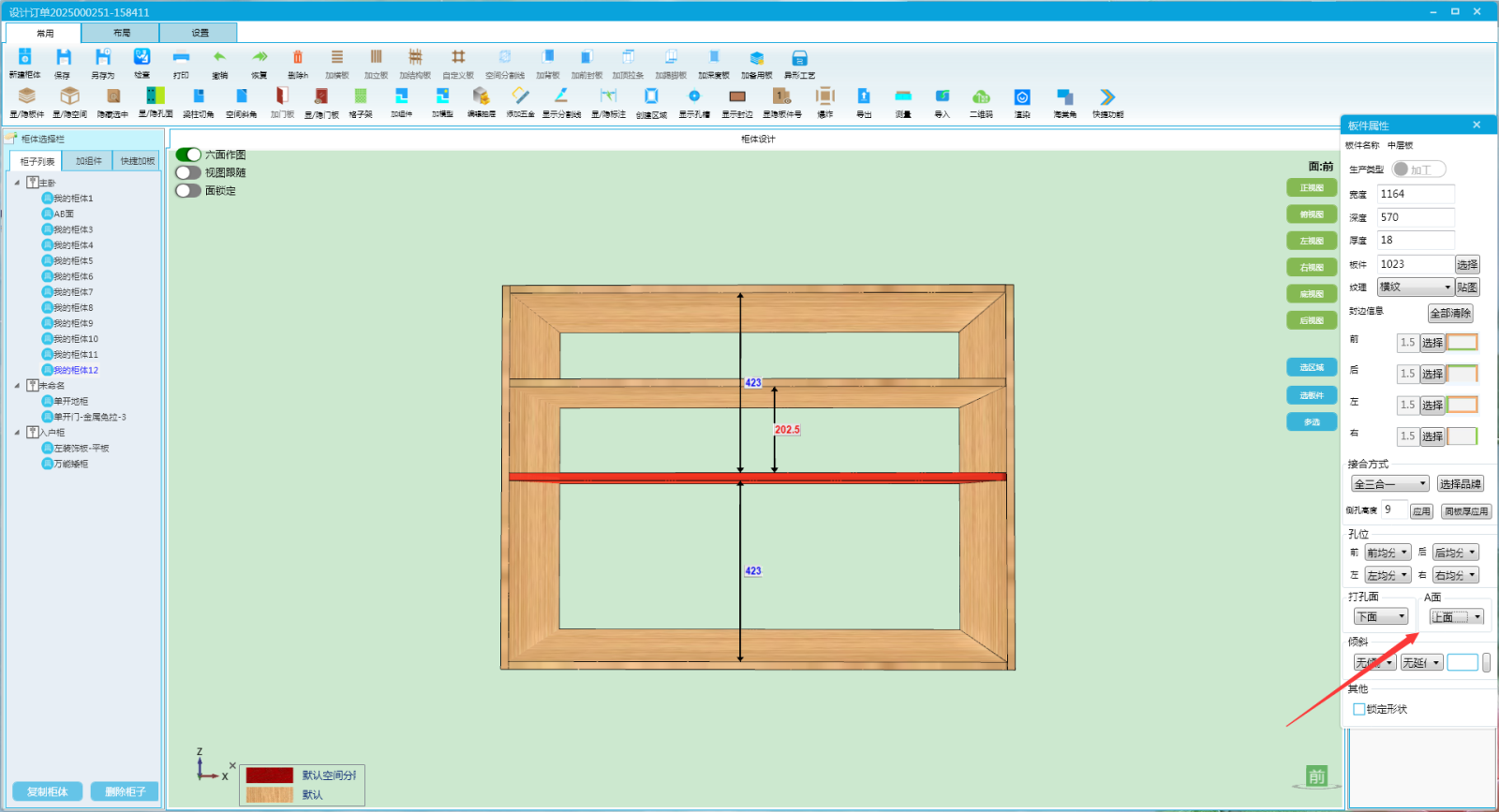
Task: Click the 二维码 (QR code) icon
Action: 981,96
